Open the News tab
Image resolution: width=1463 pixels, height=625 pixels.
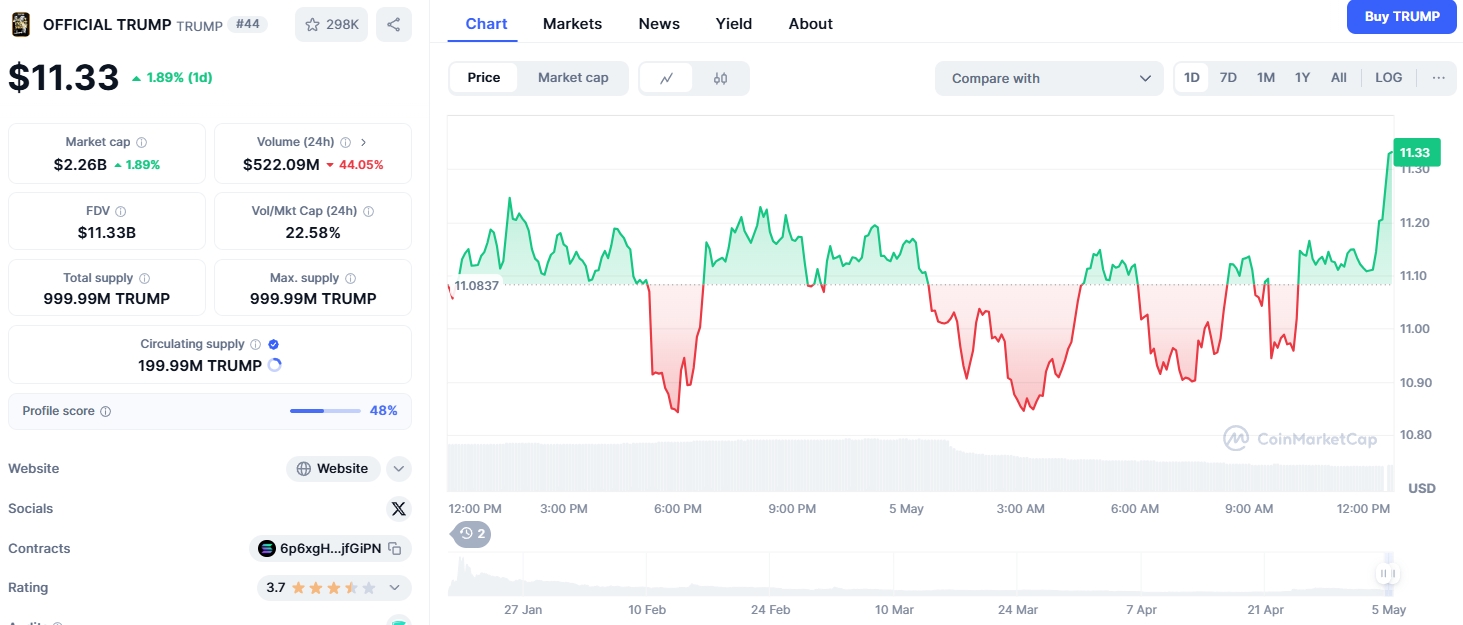tap(659, 23)
